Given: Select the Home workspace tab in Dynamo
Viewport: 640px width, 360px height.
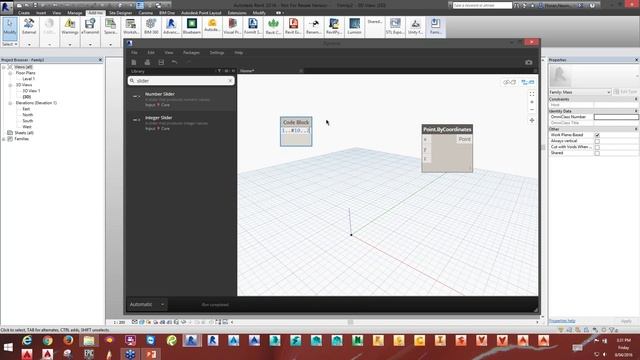Looking at the screenshot, I should point(247,71).
